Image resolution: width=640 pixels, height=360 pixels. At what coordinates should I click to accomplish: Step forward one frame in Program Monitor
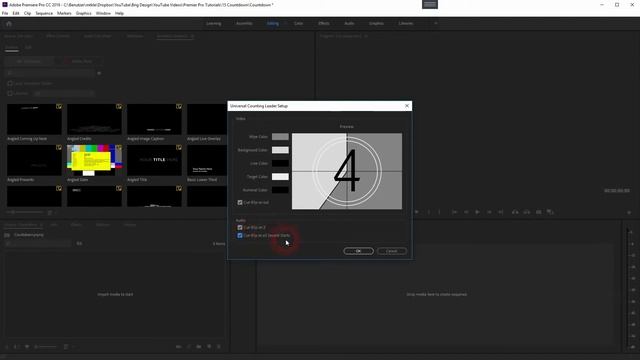click(x=489, y=212)
